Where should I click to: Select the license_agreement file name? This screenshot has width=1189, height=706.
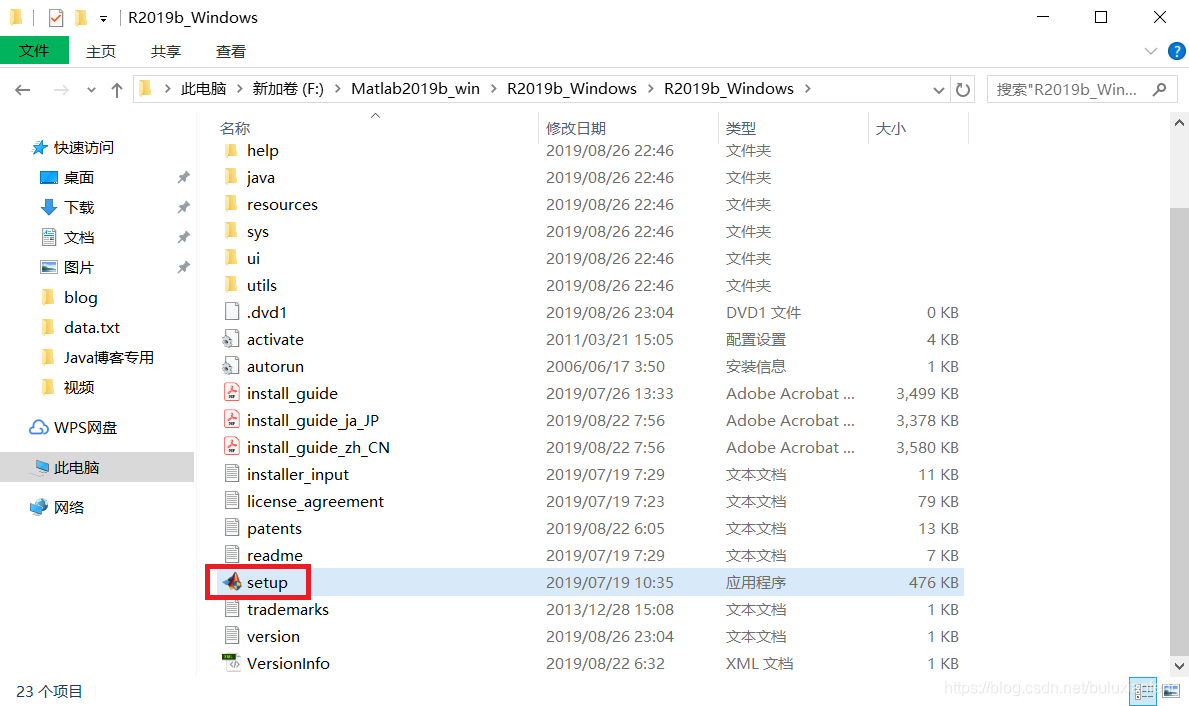tap(315, 501)
